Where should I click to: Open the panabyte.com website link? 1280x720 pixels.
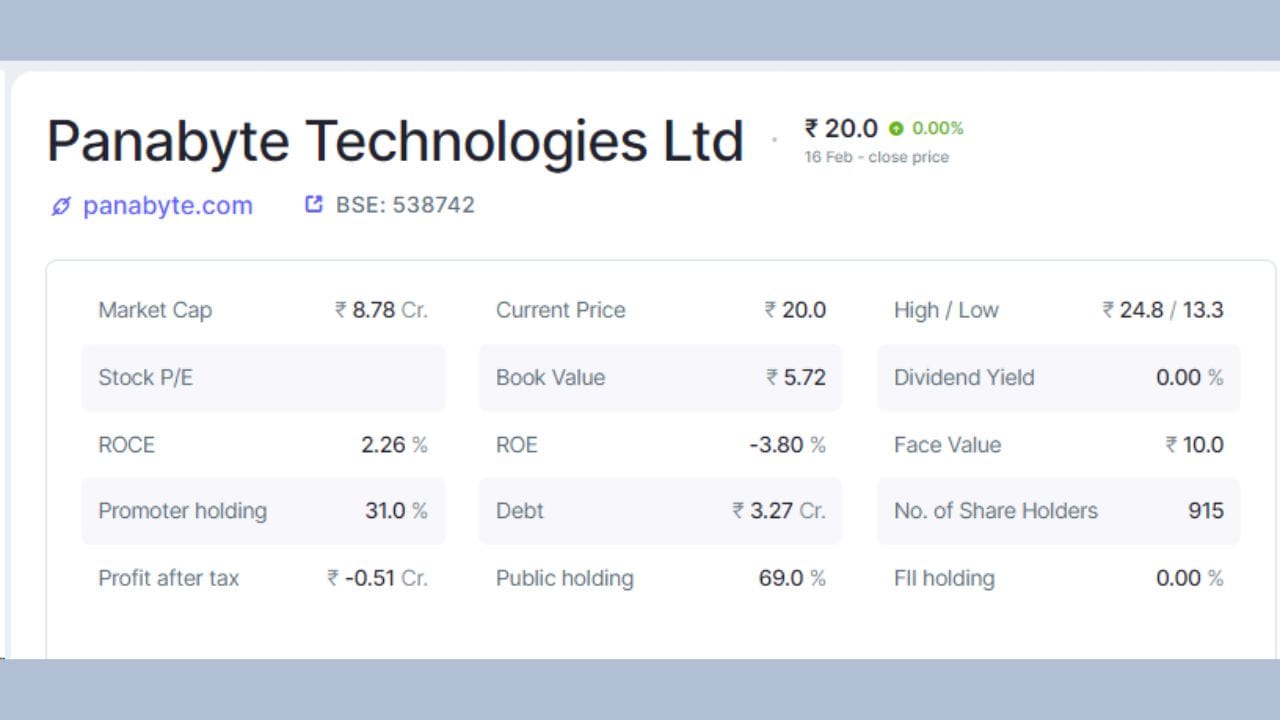tap(168, 206)
